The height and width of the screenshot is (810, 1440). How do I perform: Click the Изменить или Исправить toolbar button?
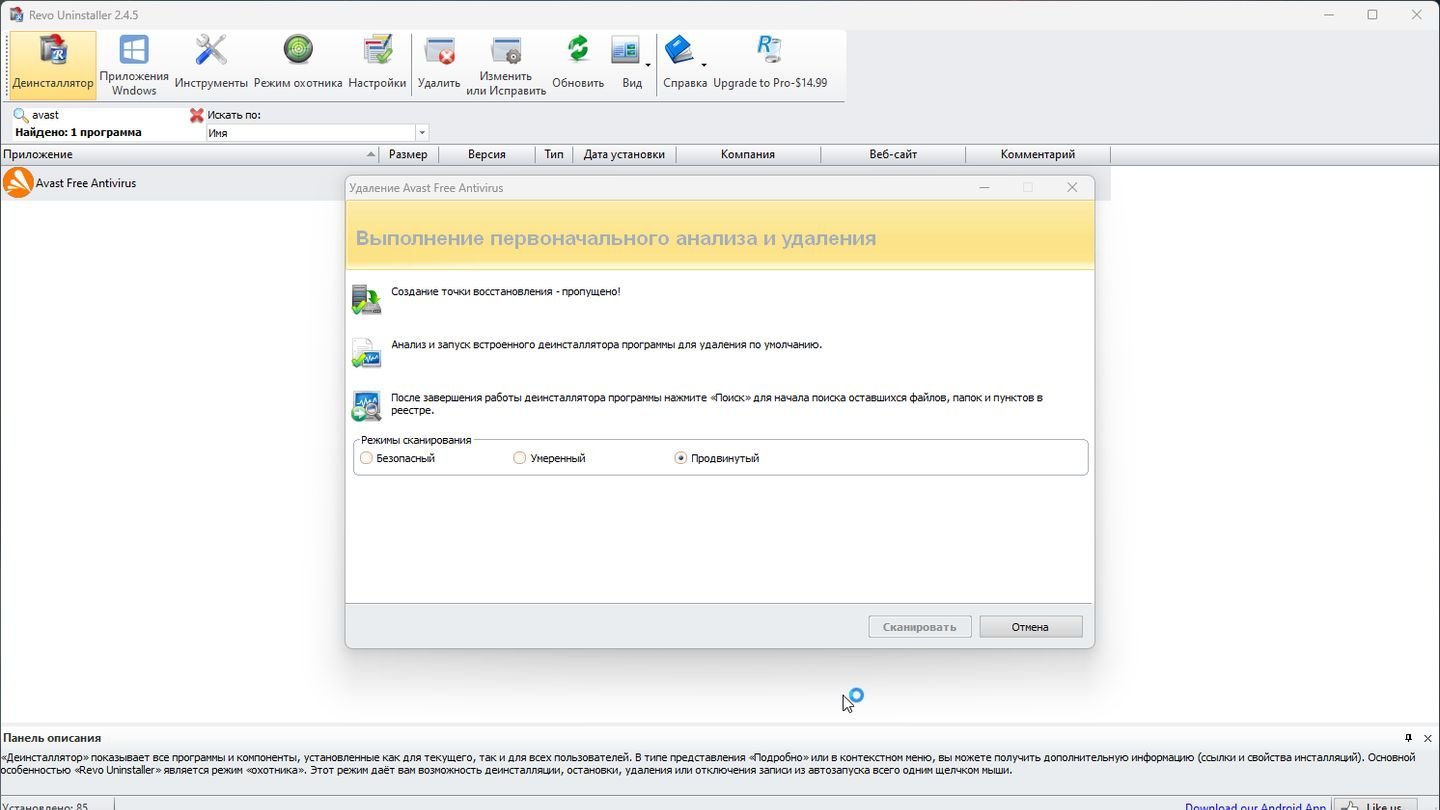[x=506, y=65]
